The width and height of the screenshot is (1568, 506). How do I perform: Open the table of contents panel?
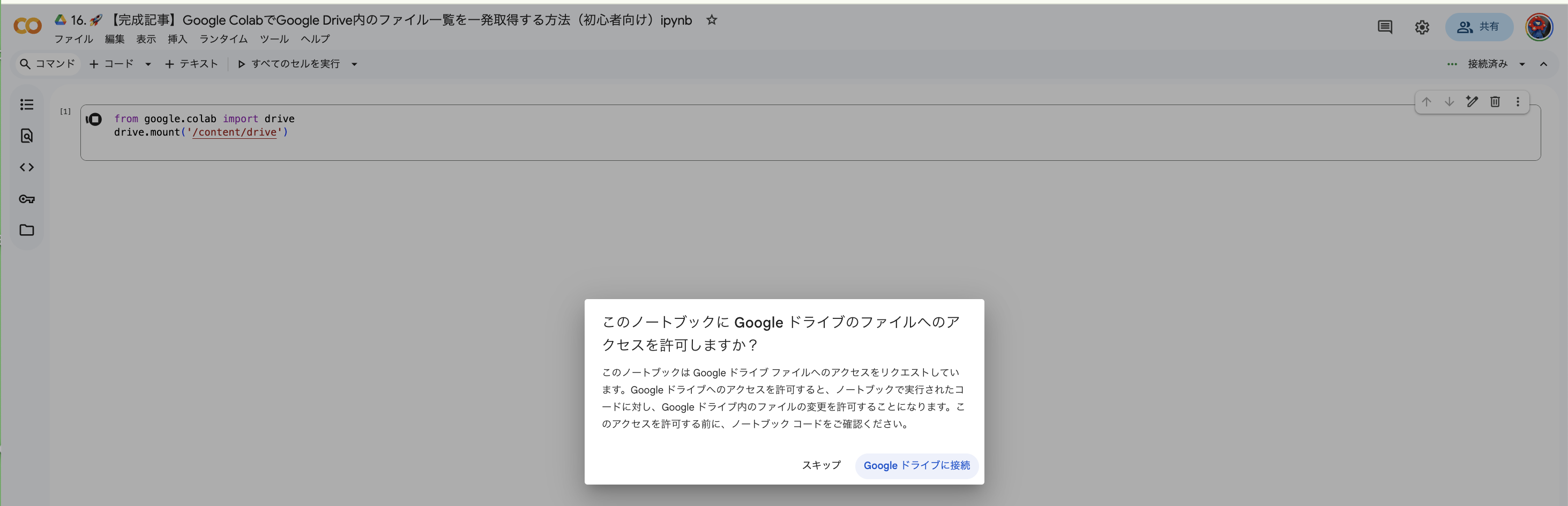pos(27,104)
